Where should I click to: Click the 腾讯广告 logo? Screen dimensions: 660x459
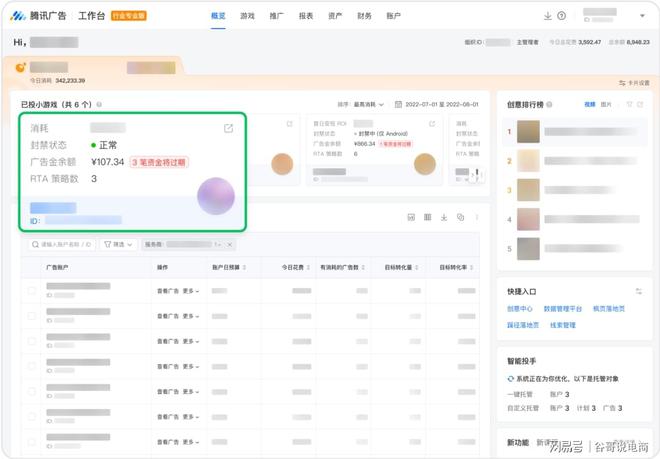point(39,16)
